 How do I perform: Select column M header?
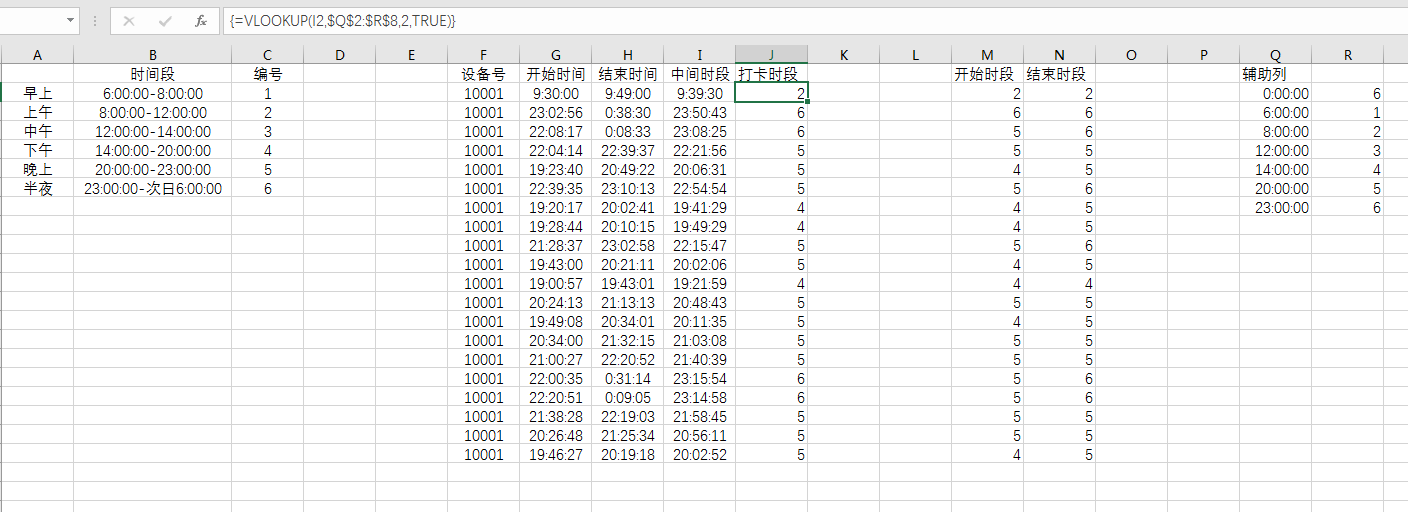pos(987,55)
